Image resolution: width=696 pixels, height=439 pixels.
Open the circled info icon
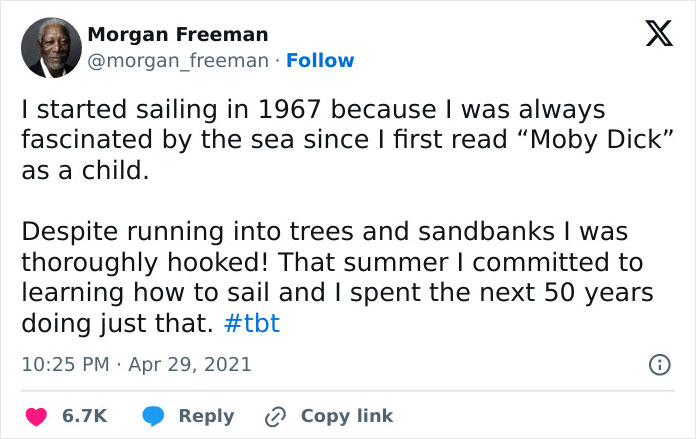point(659,366)
